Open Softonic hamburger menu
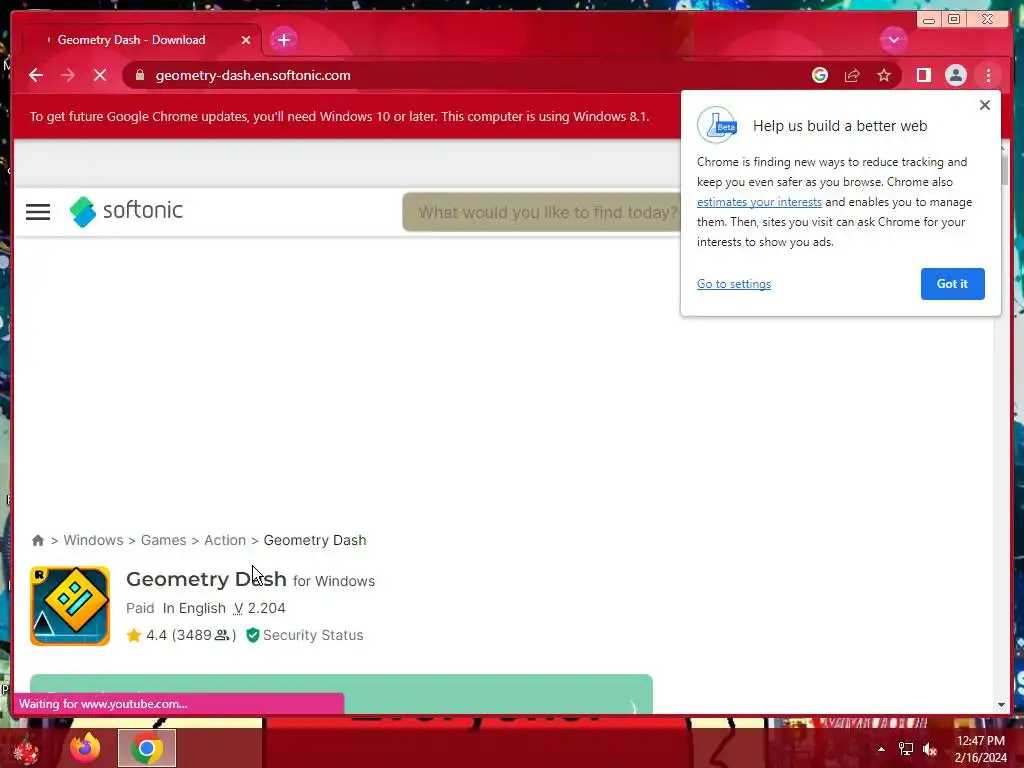This screenshot has height=768, width=1024. pos(38,212)
